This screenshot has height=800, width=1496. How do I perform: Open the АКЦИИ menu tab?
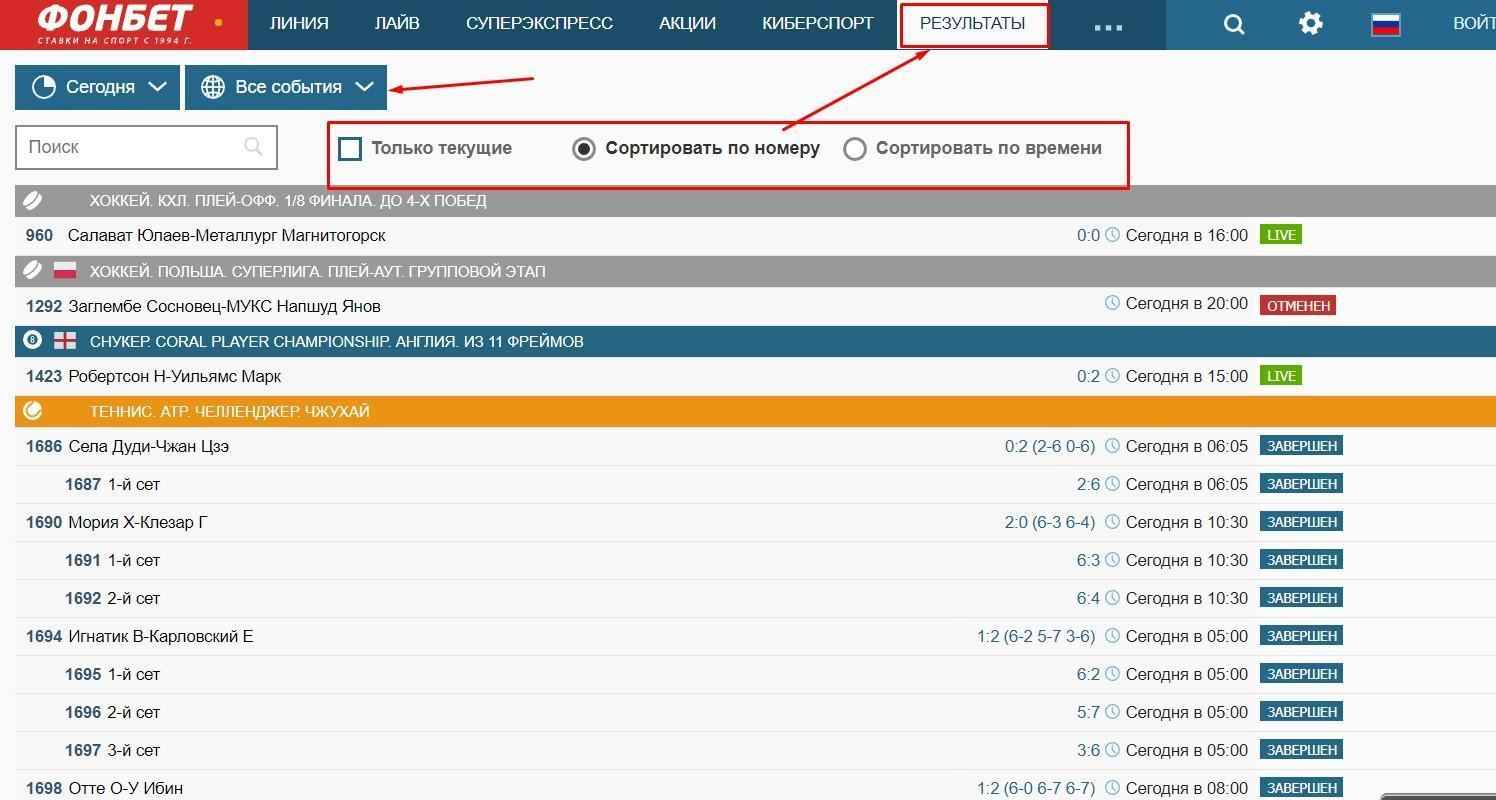pyautogui.click(x=688, y=23)
